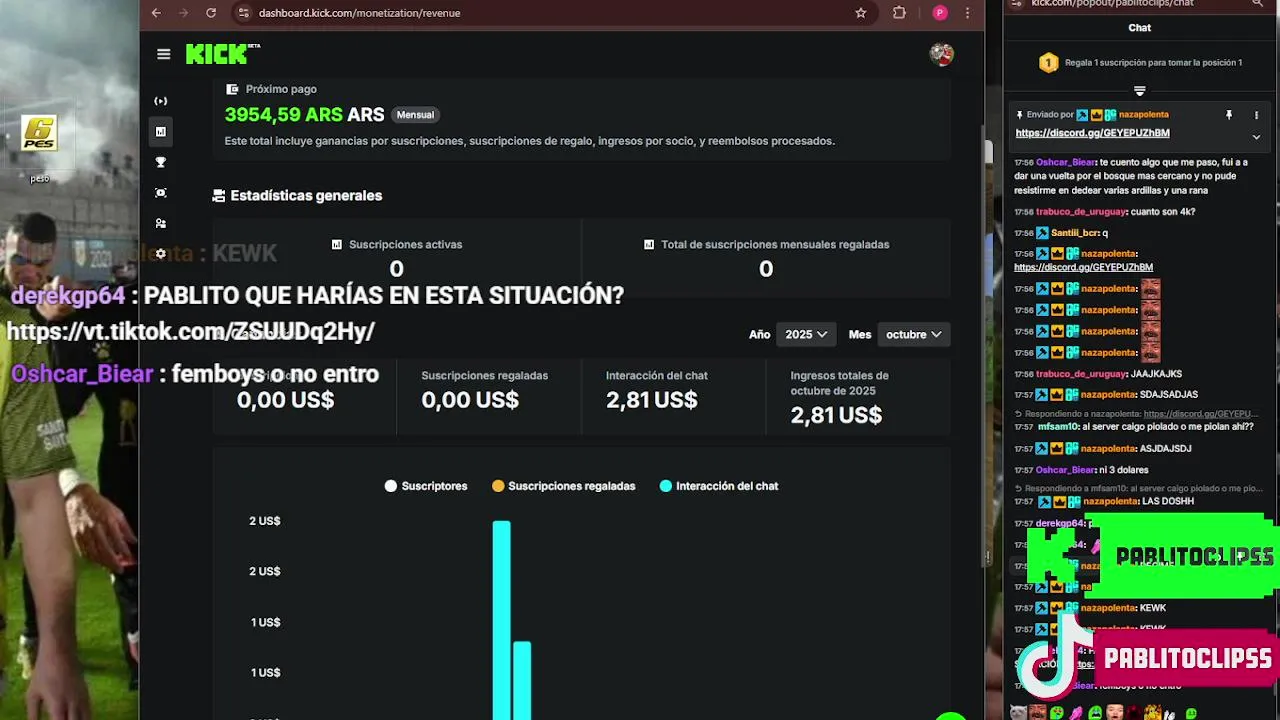Viewport: 1280px width, 720px height.
Task: Click Santiii_bcr username in chat
Action: [x=1075, y=233]
